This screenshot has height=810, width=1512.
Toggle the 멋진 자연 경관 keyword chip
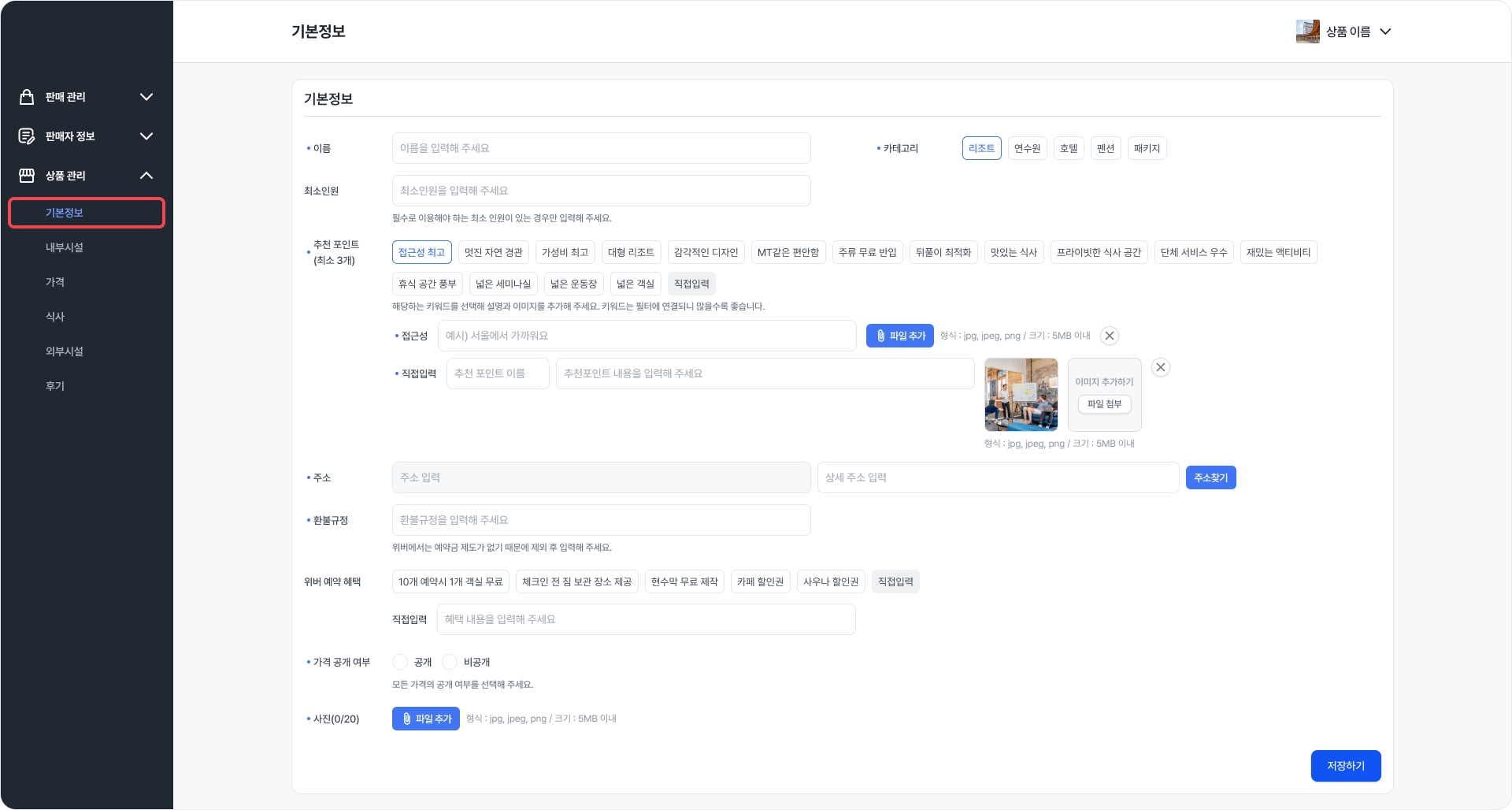tap(494, 252)
